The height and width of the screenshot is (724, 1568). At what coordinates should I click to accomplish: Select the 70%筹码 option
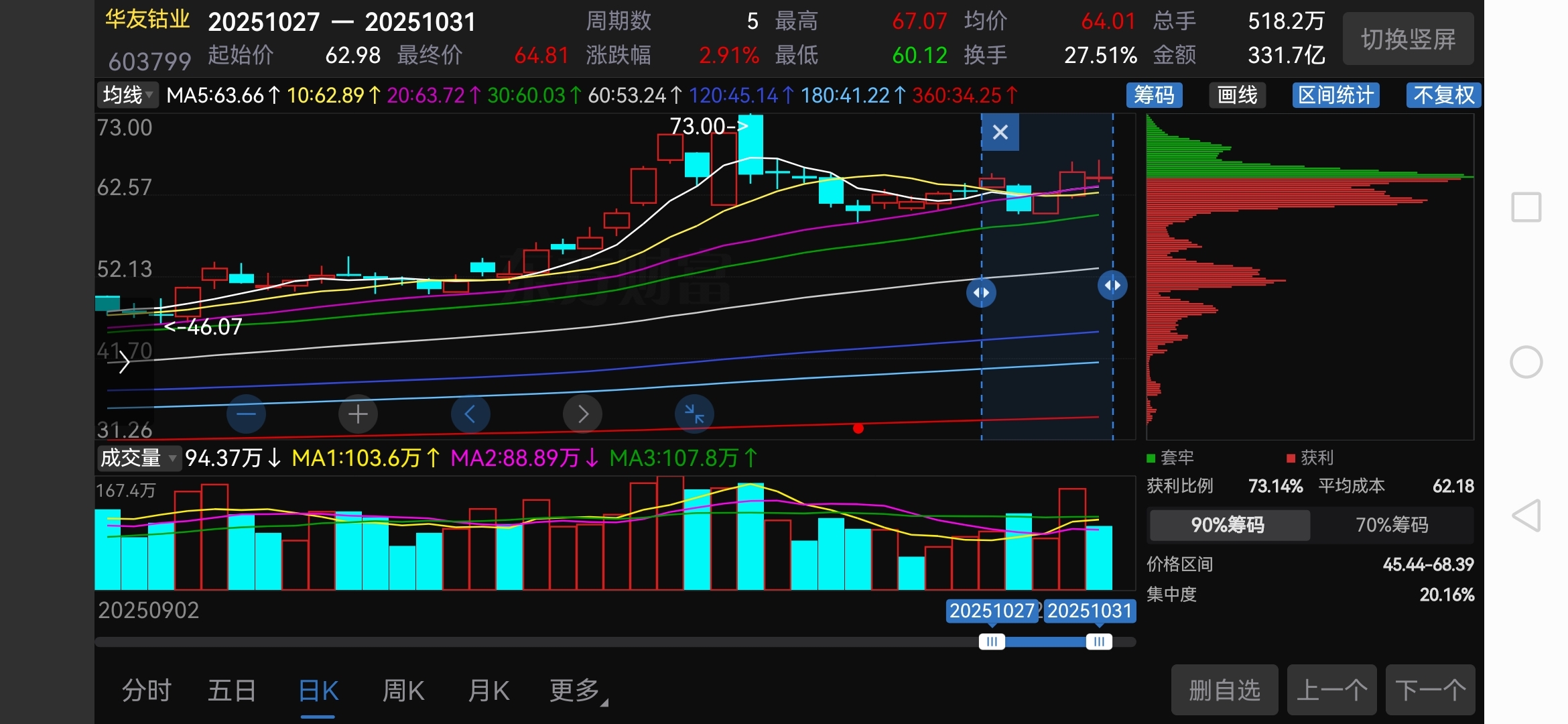[1392, 525]
